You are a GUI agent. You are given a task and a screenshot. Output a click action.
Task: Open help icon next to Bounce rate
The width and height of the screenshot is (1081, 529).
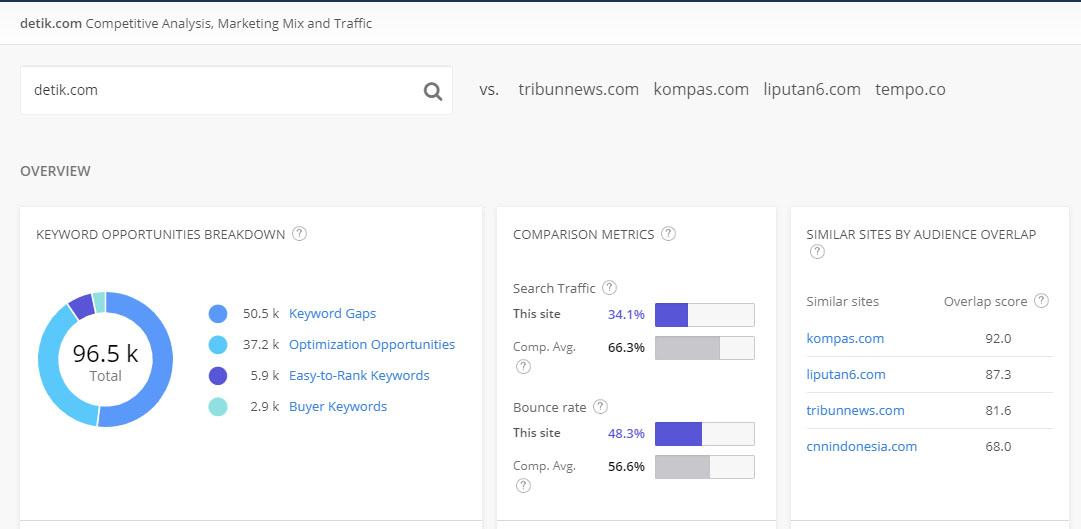(600, 407)
